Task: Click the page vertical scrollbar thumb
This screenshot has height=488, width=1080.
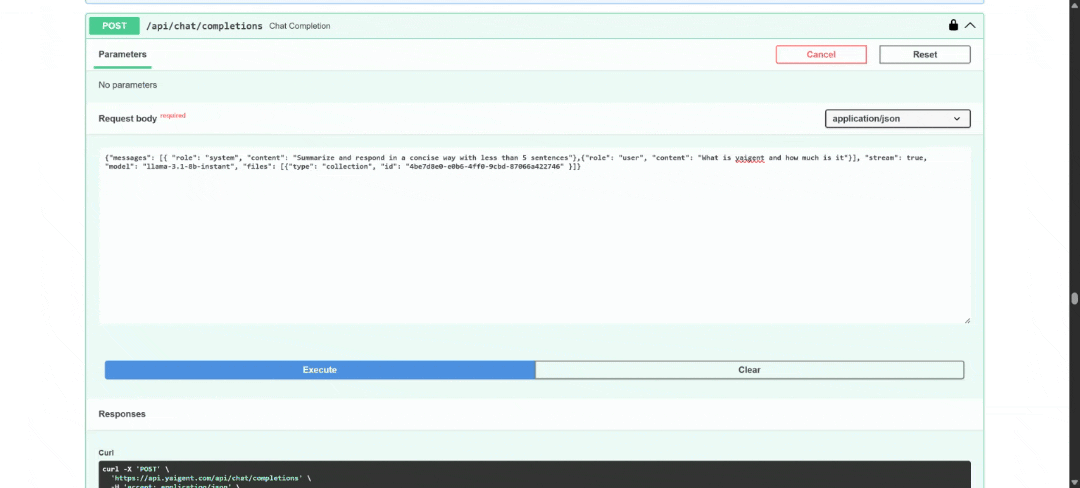Action: 1074,298
